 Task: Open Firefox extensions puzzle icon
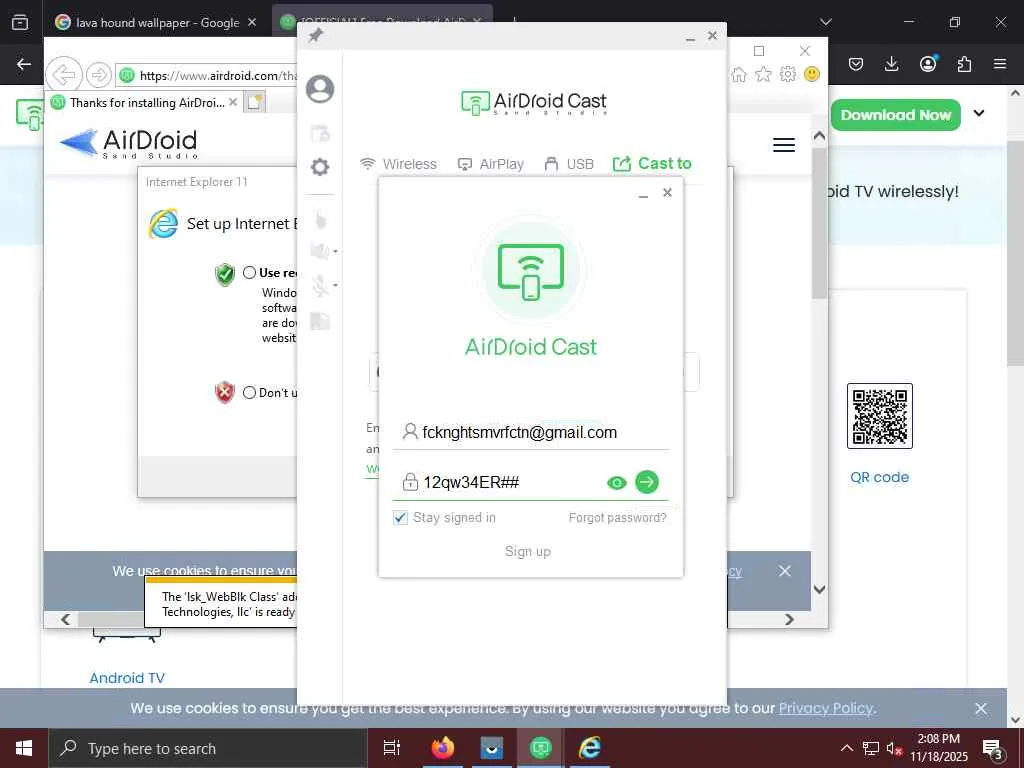click(964, 64)
